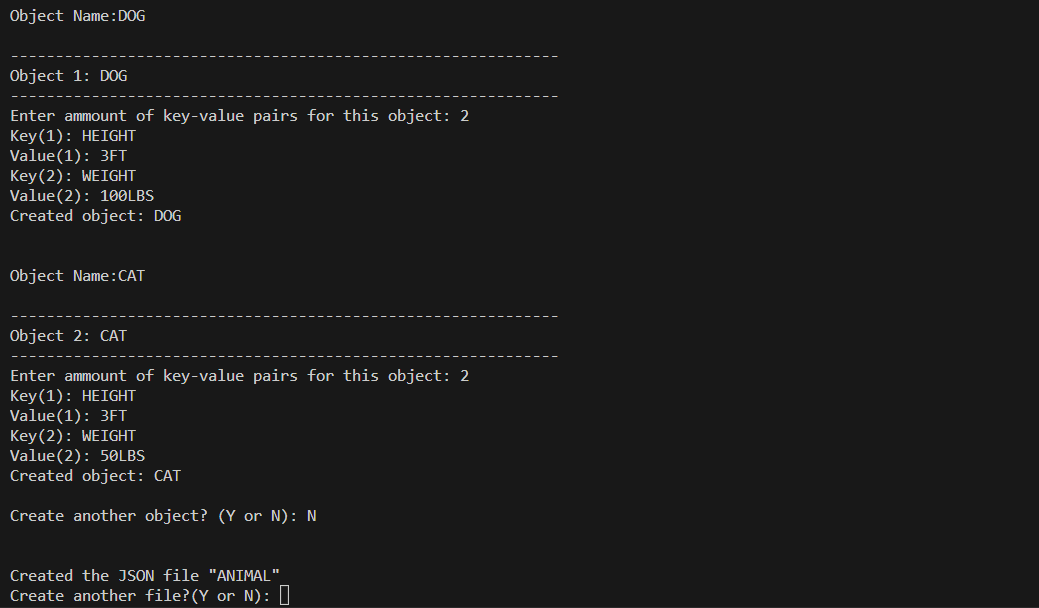Viewport: 1039px width, 608px height.
Task: Click the first 'Value(1): 3FT' line under DOG
Action: click(x=68, y=156)
